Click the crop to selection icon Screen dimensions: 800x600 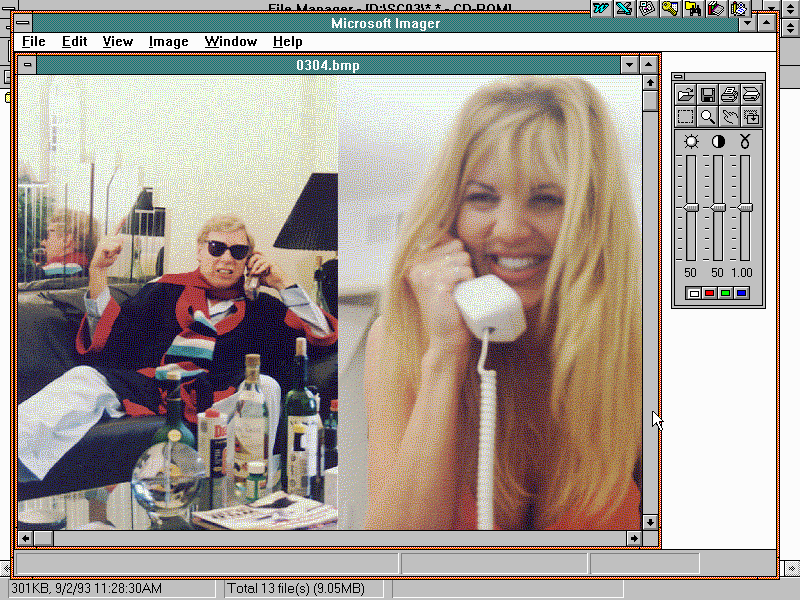click(x=752, y=117)
